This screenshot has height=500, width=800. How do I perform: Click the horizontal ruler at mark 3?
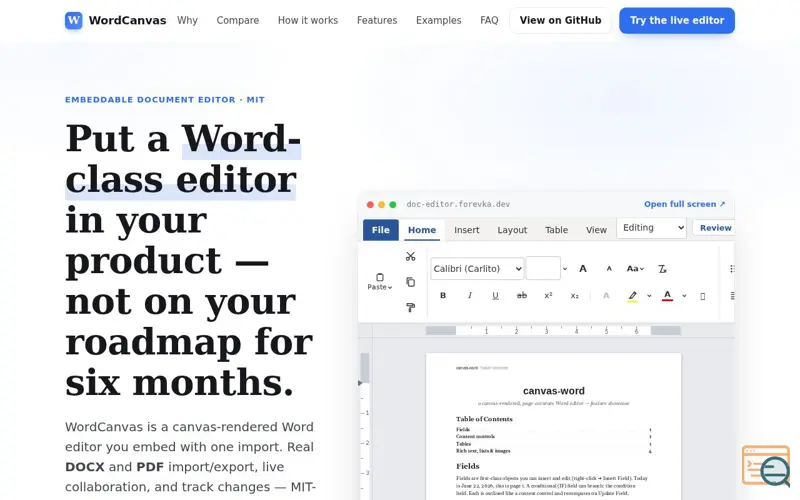546,331
